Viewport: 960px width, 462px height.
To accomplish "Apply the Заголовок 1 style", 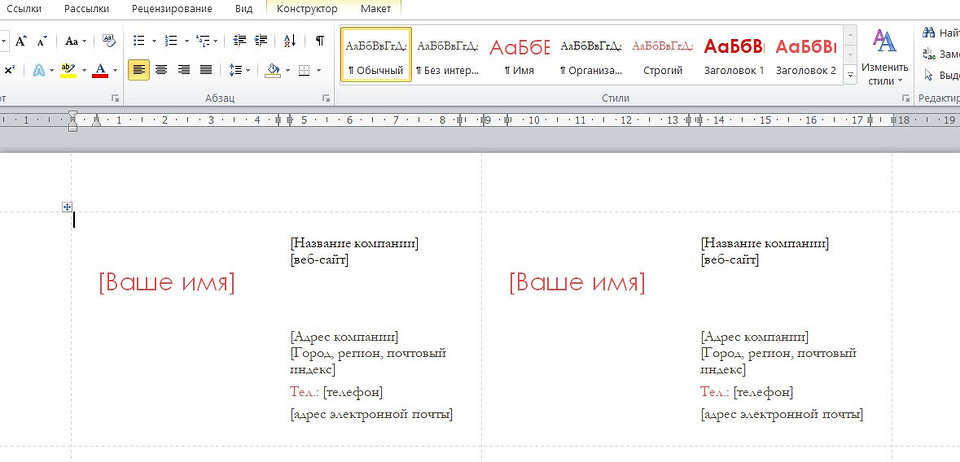I will 733,57.
